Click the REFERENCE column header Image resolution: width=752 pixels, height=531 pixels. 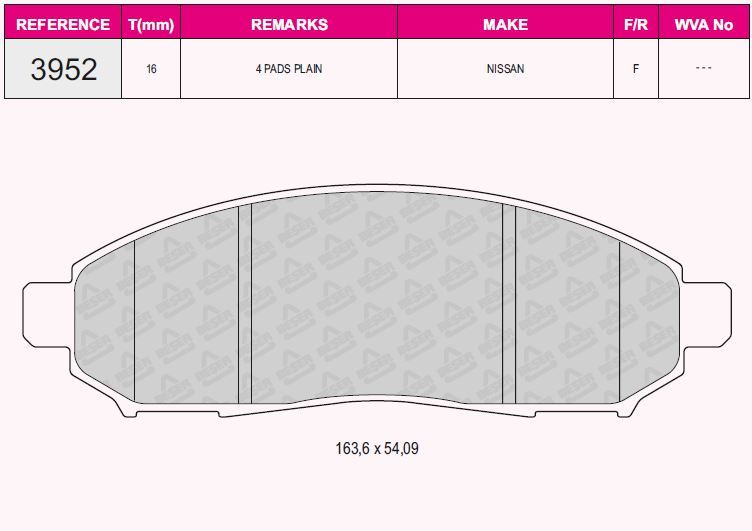click(x=63, y=24)
